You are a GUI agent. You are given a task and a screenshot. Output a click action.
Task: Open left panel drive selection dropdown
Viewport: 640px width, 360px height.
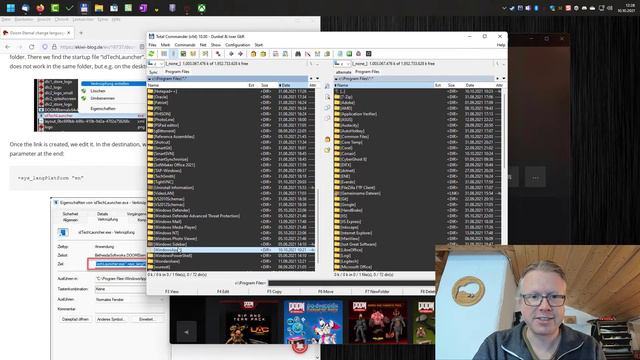pyautogui.click(x=156, y=64)
